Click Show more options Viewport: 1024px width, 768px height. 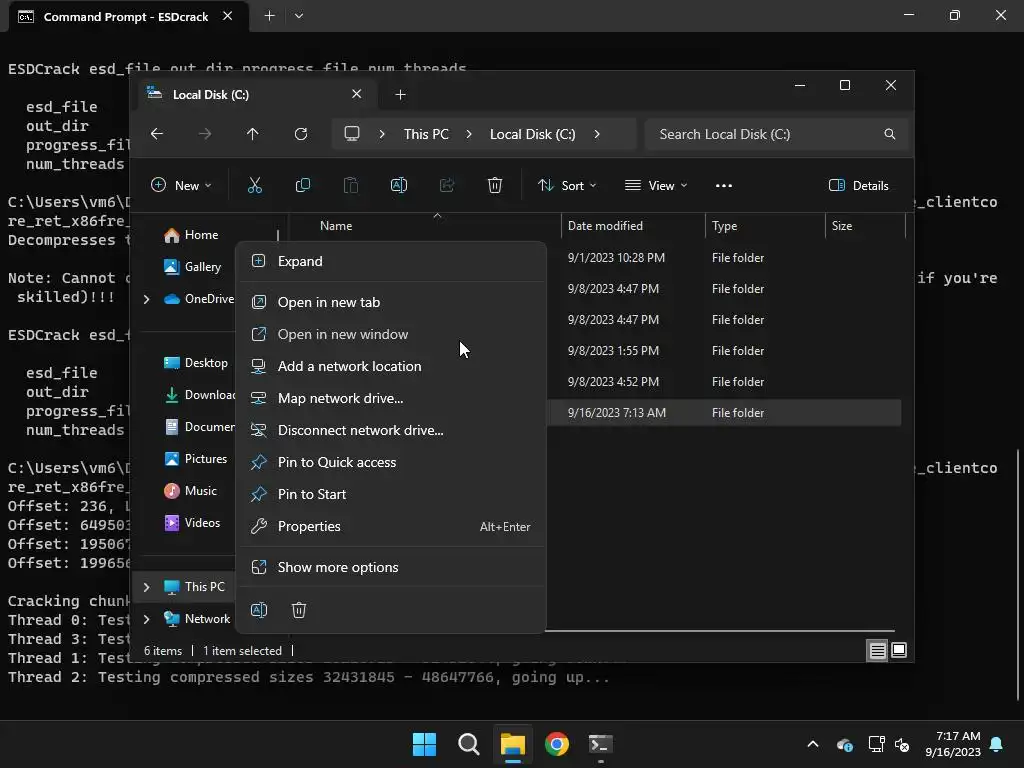391,568
